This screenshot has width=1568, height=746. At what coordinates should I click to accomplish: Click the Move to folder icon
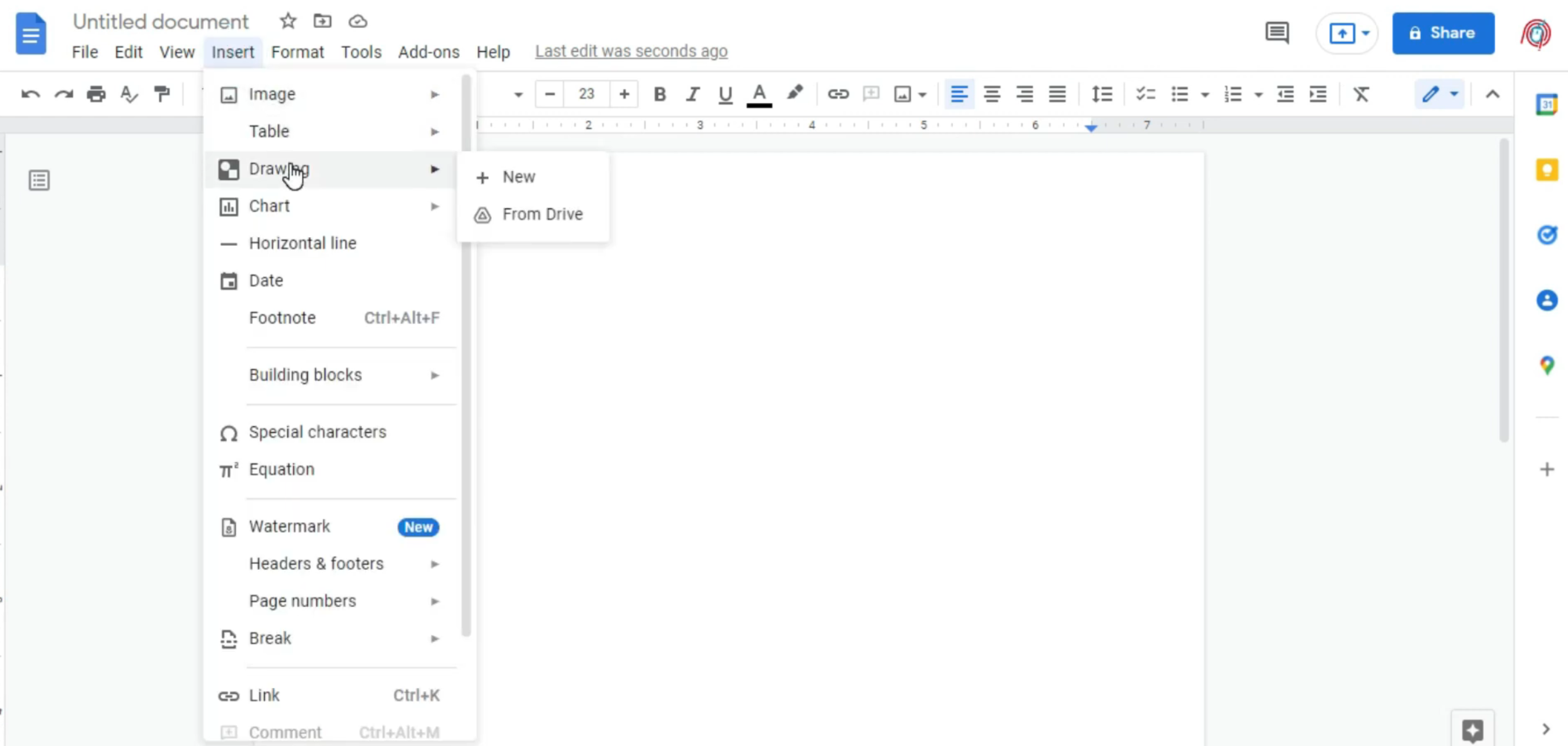click(x=322, y=21)
